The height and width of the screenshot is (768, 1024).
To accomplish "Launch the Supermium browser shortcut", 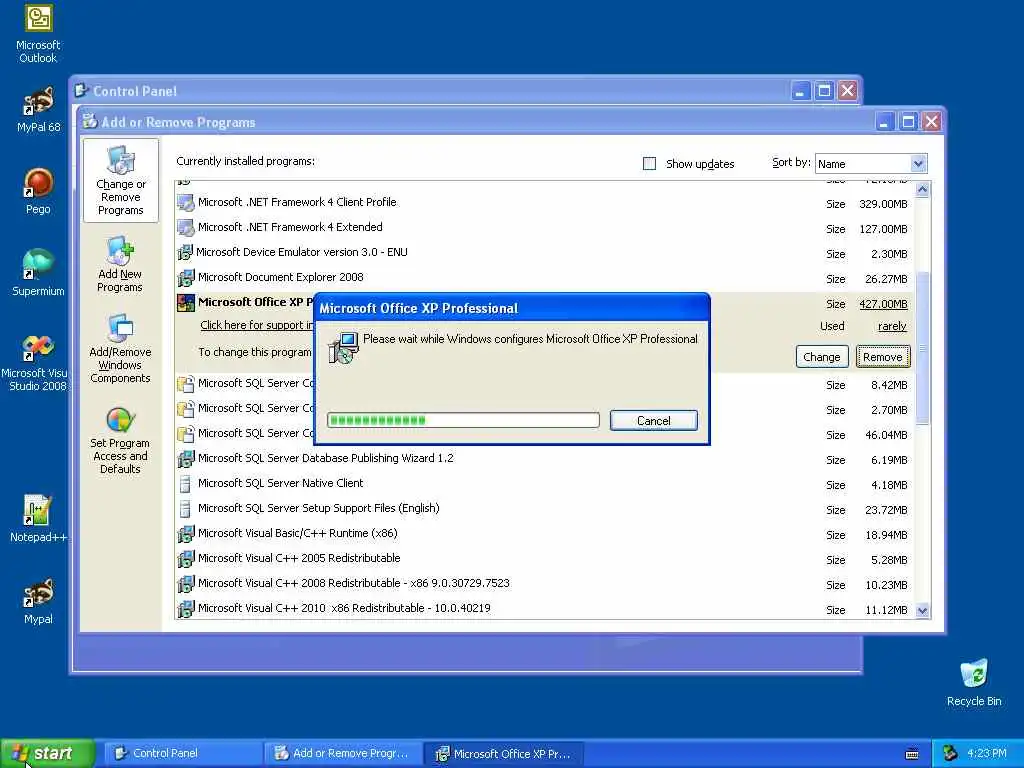I will click(38, 272).
